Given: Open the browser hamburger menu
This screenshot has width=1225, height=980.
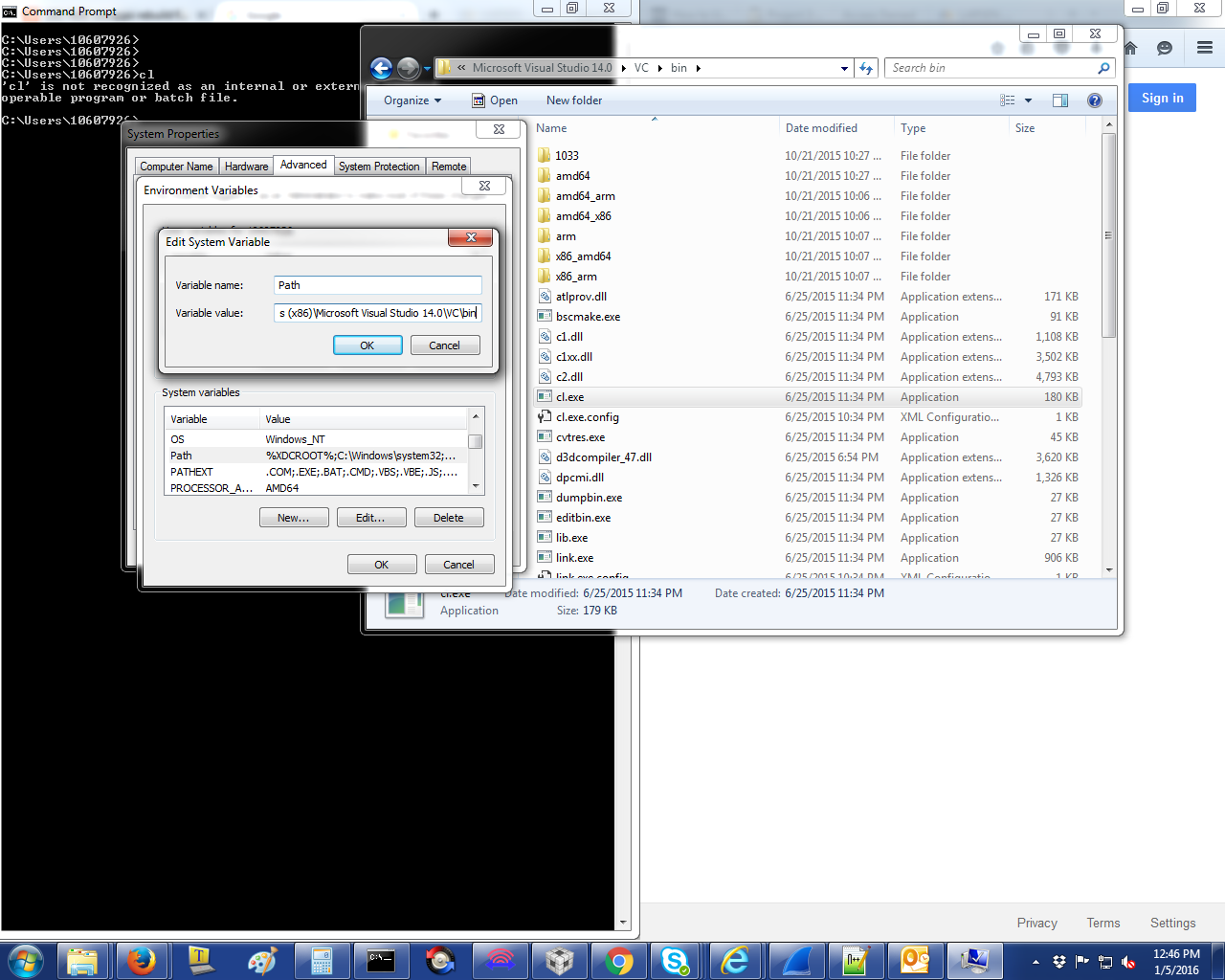Looking at the screenshot, I should click(1205, 48).
